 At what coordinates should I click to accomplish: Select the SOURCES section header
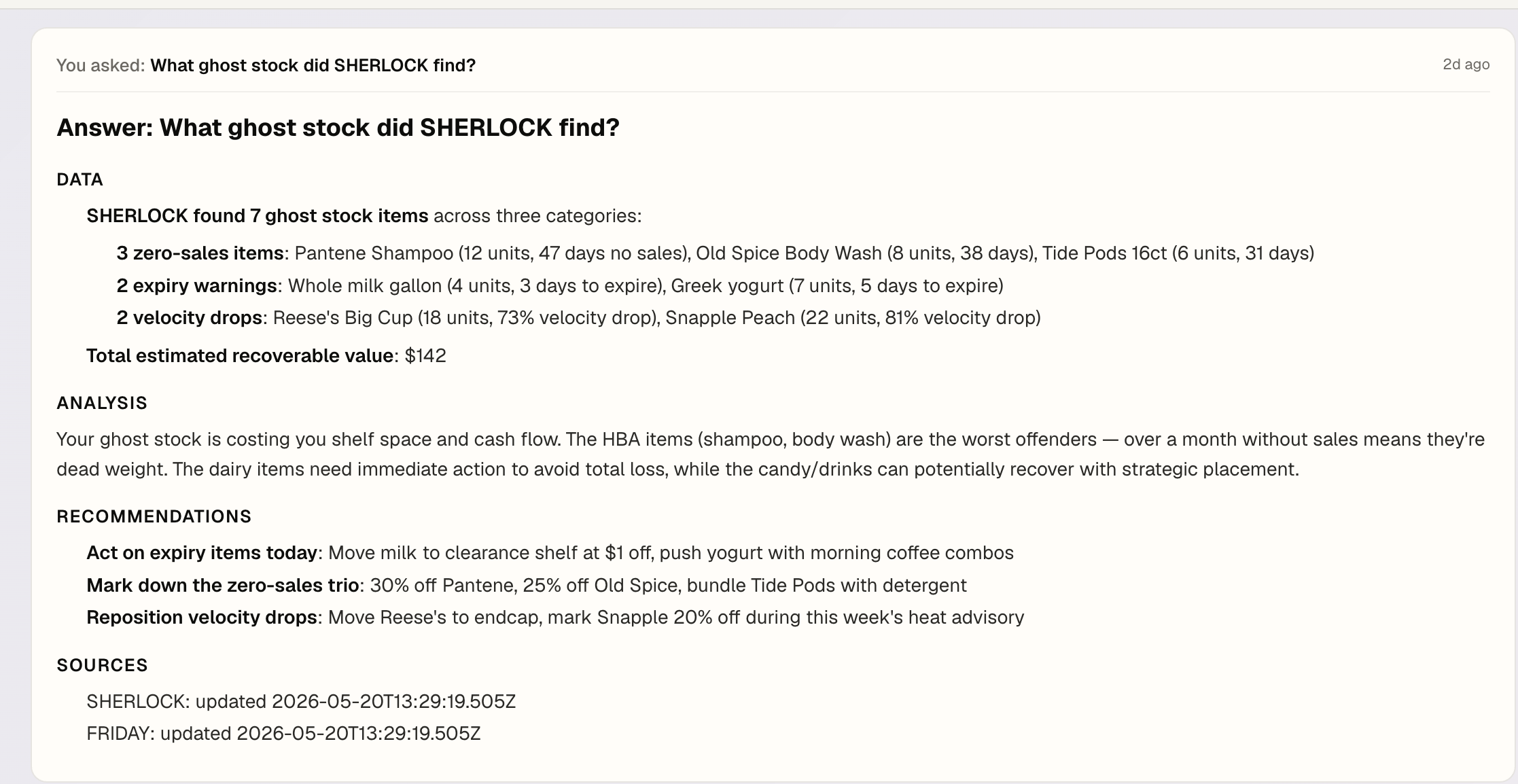tap(102, 665)
